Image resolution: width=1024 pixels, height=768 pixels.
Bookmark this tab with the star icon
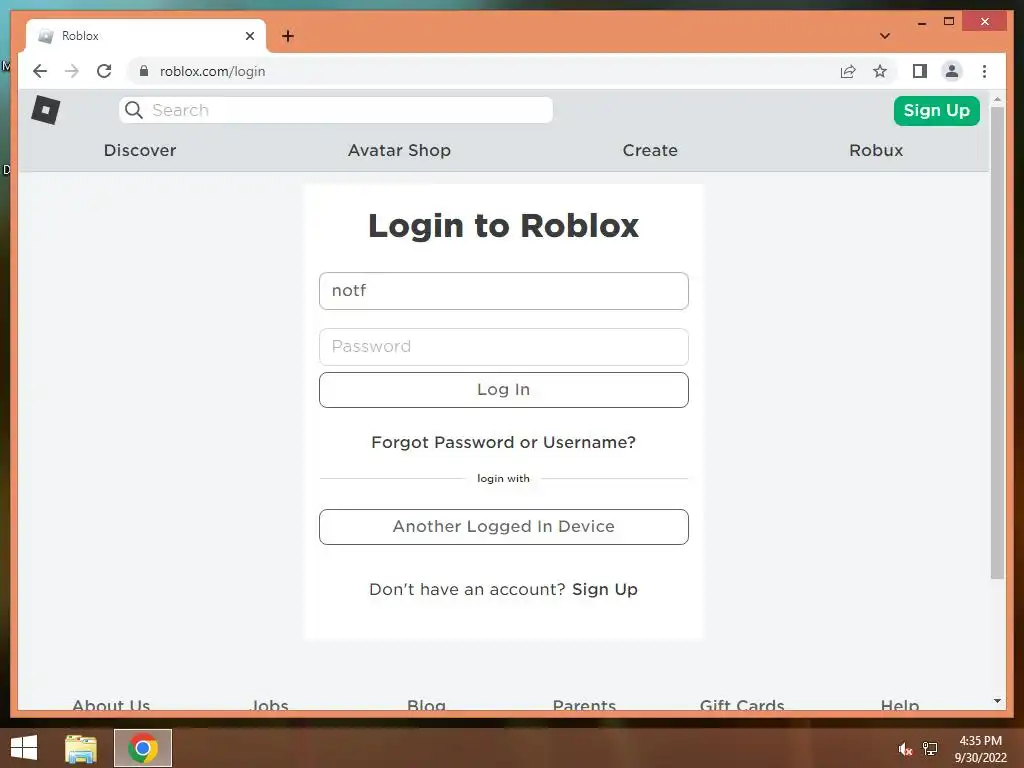pos(880,71)
